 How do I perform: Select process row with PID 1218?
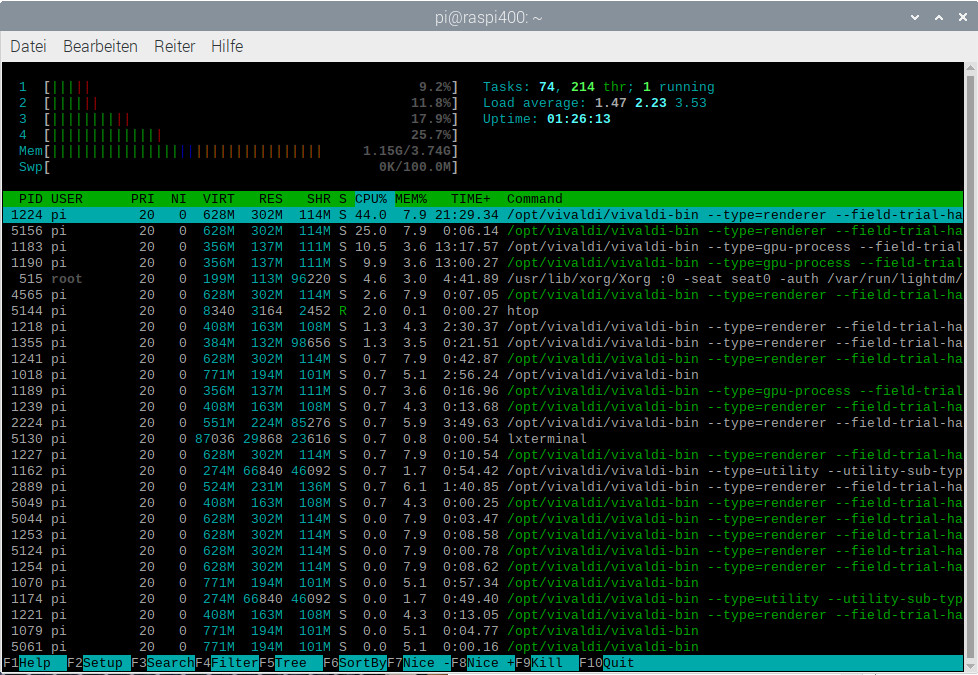click(483, 327)
